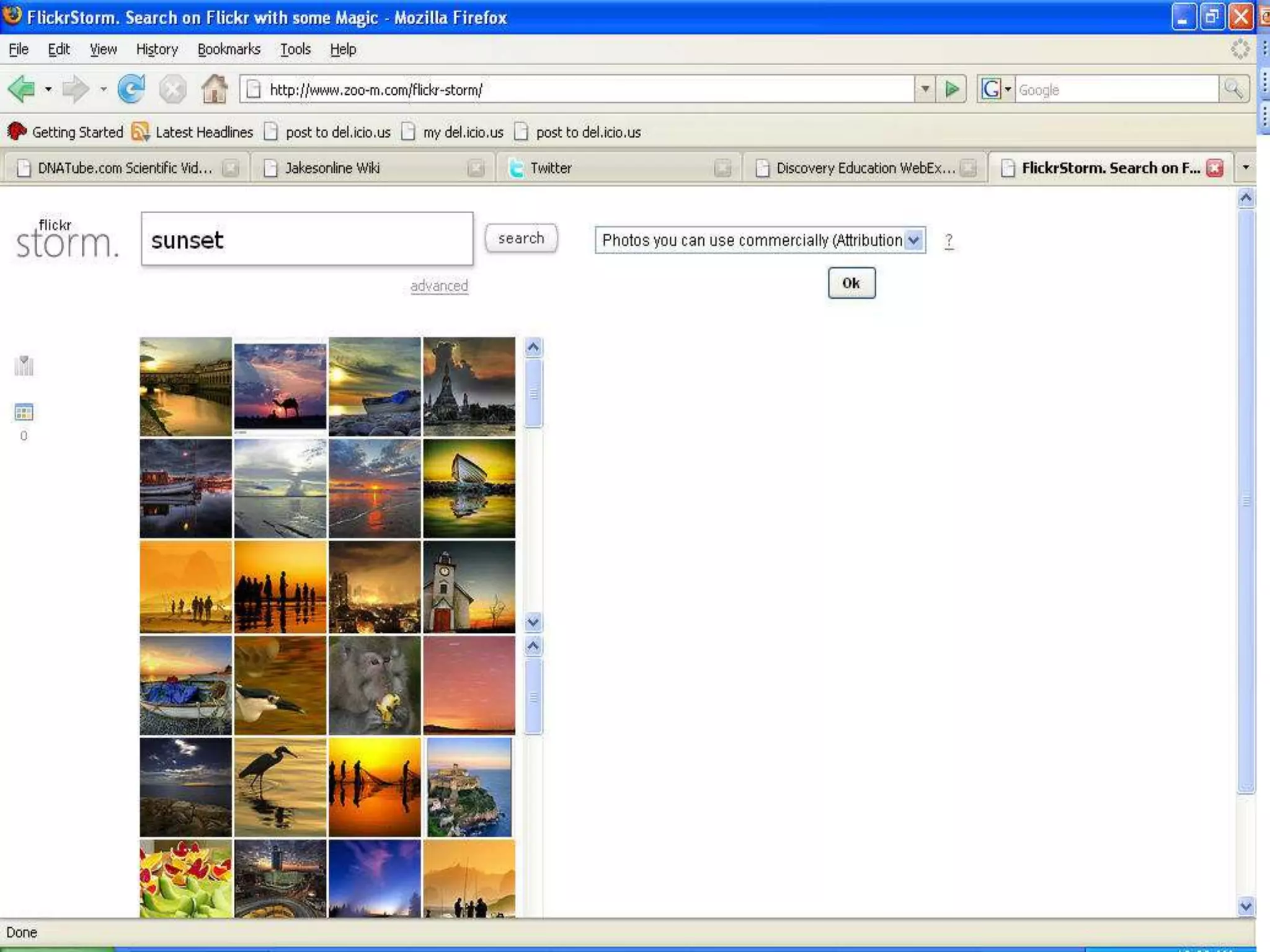
Task: Close the Jakesonline Wiki tab
Action: (476, 168)
